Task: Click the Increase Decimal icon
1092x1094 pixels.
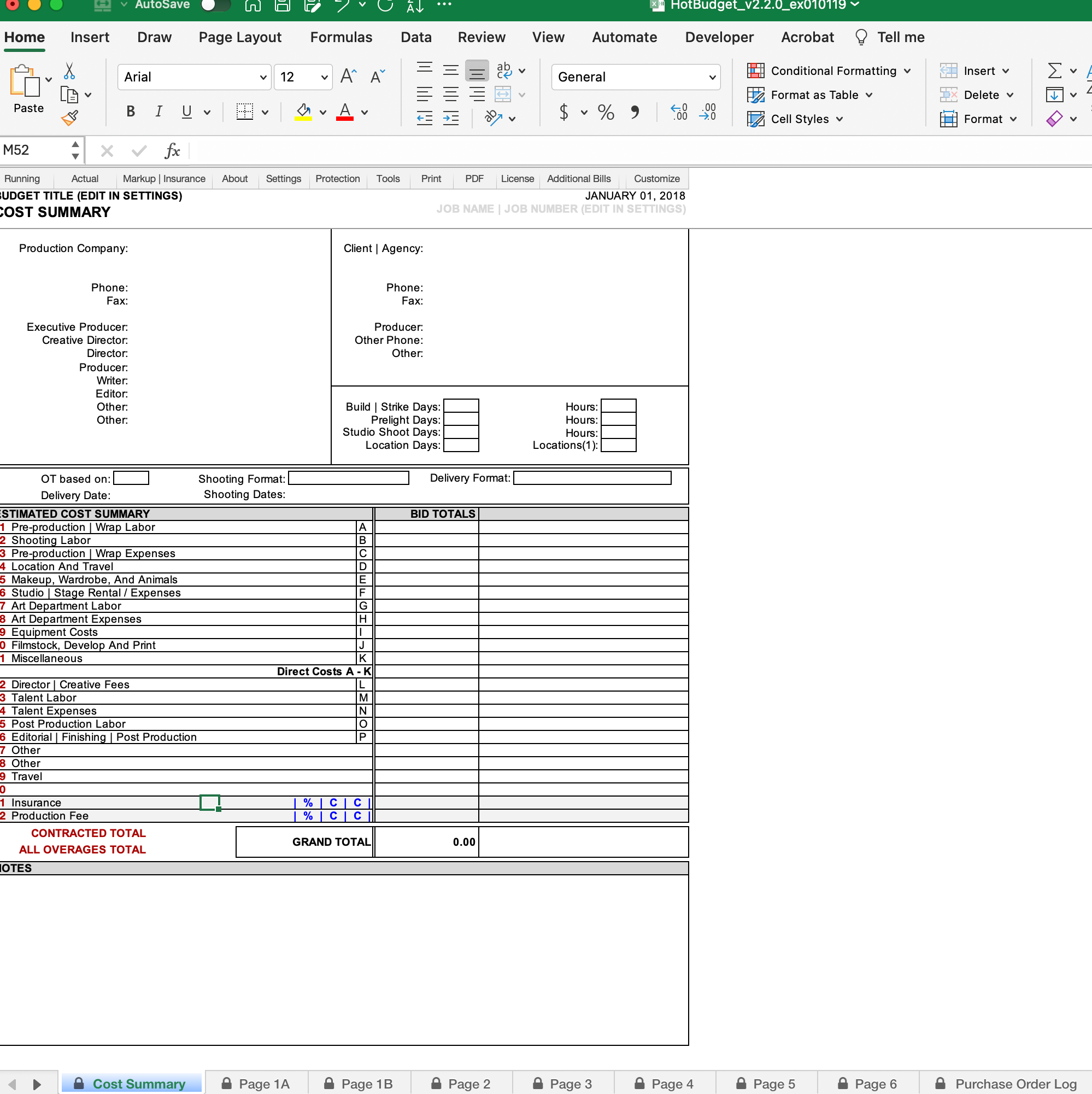Action: 679,112
